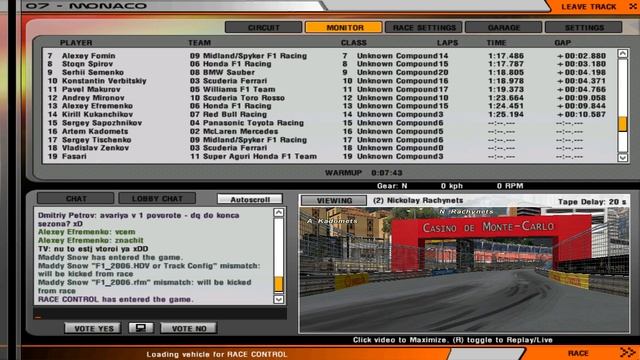Click the Leave Track button
This screenshot has width=640, height=360.
tap(588, 7)
